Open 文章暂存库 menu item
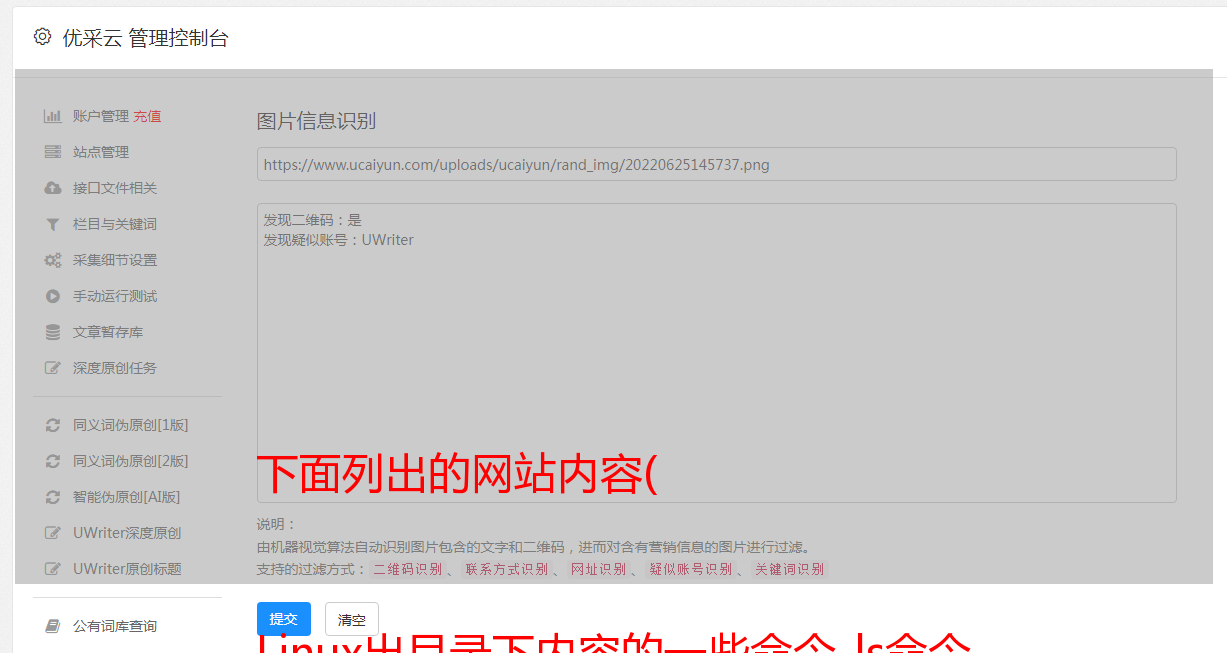1227x653 pixels. point(108,332)
